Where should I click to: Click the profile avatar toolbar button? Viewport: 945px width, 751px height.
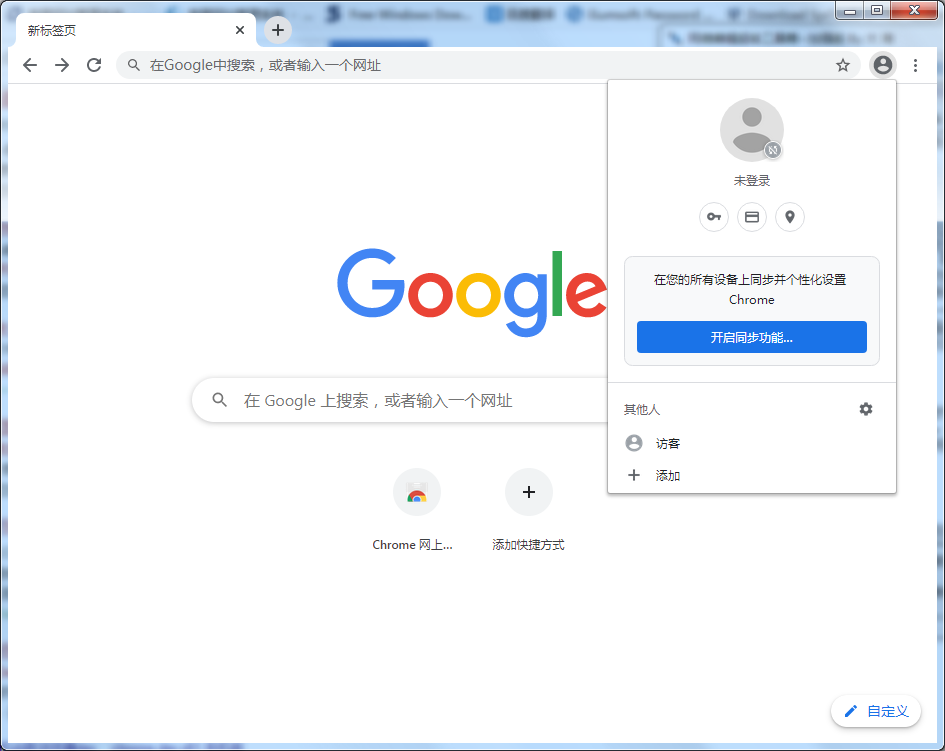(x=883, y=64)
